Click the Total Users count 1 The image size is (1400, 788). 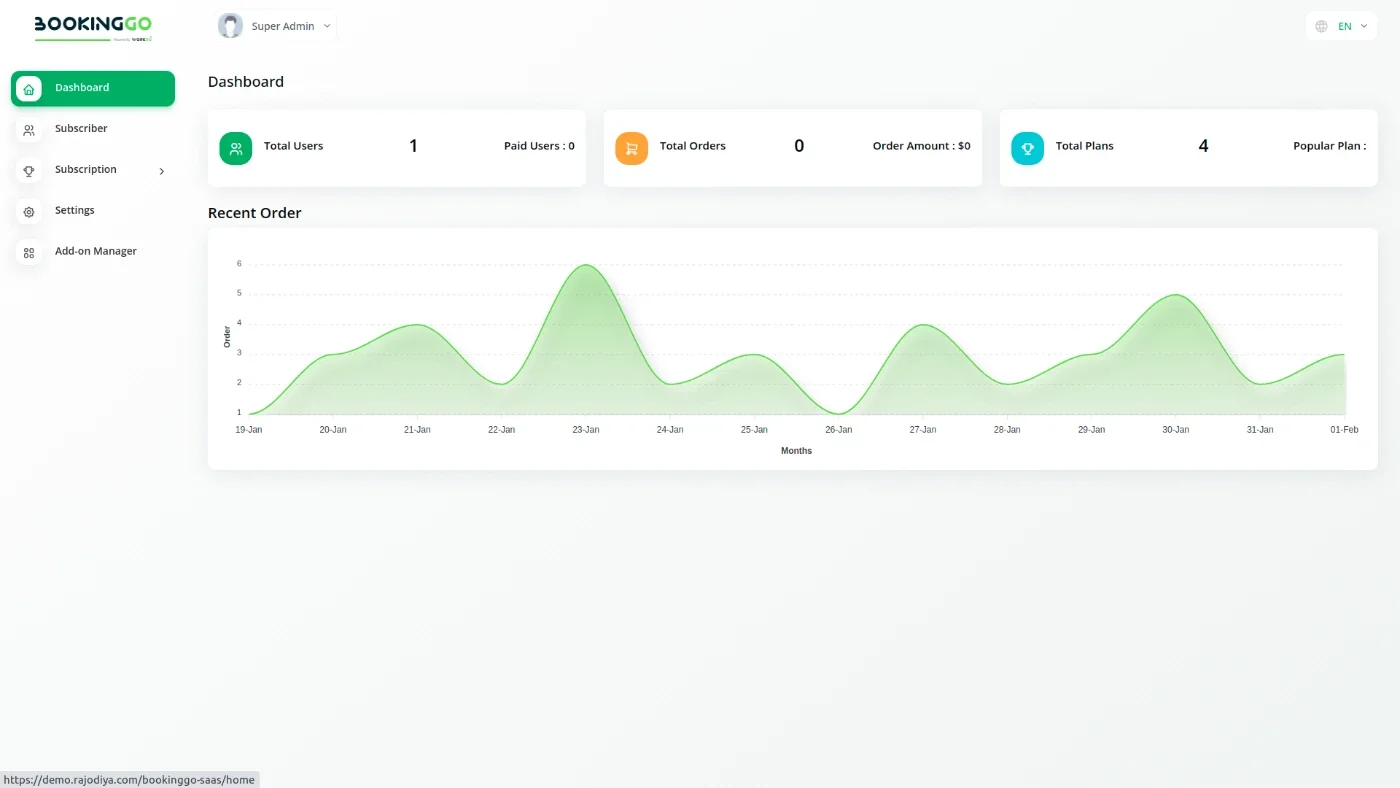coord(413,146)
